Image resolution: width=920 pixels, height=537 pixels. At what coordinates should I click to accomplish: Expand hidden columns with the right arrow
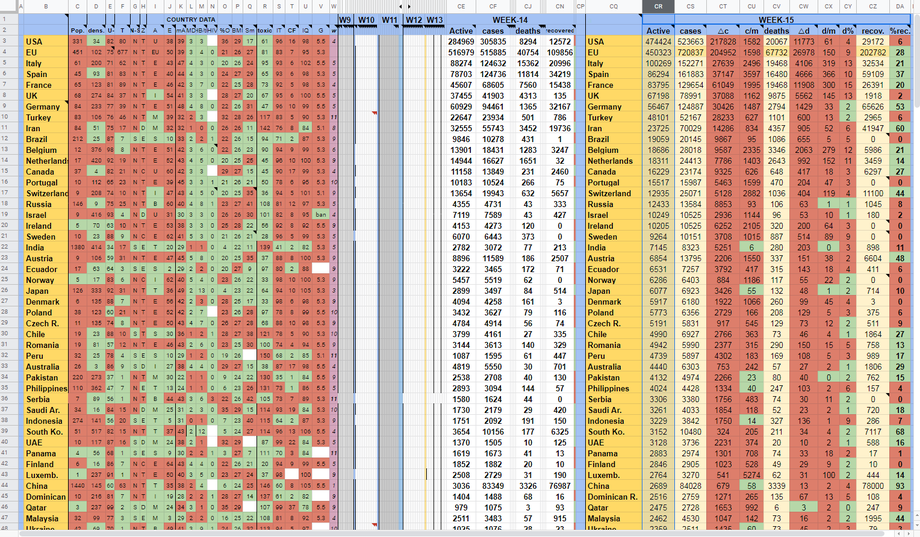(x=409, y=6)
